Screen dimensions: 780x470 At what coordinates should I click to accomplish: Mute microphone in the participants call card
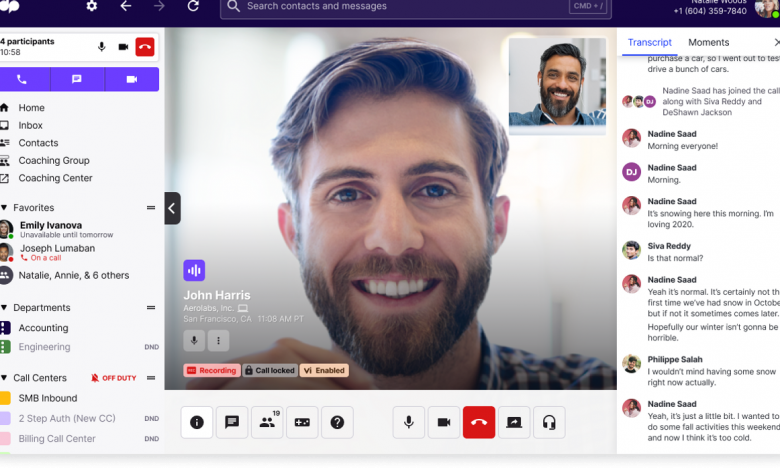point(101,47)
